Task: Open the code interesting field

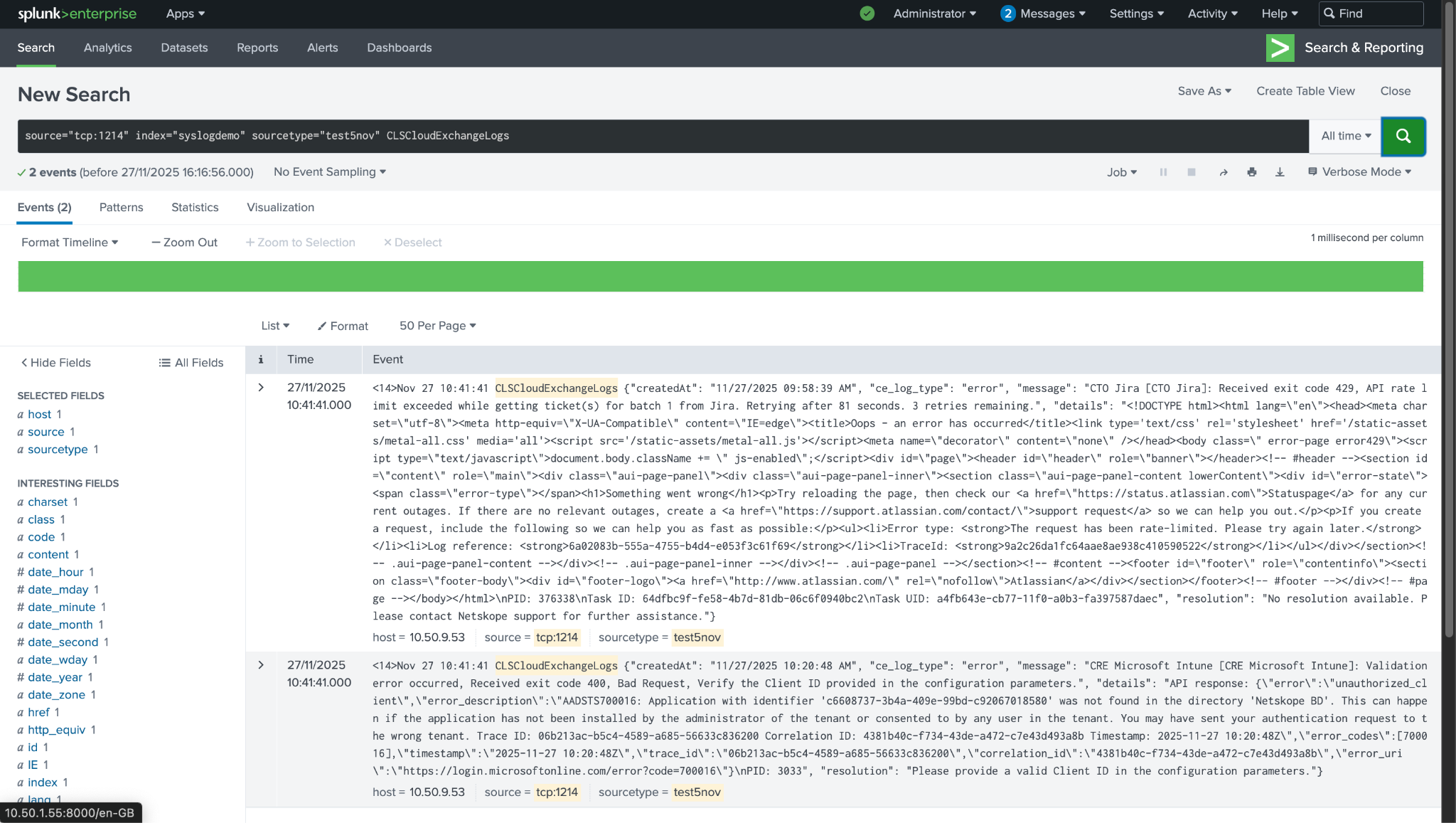Action: click(x=41, y=537)
